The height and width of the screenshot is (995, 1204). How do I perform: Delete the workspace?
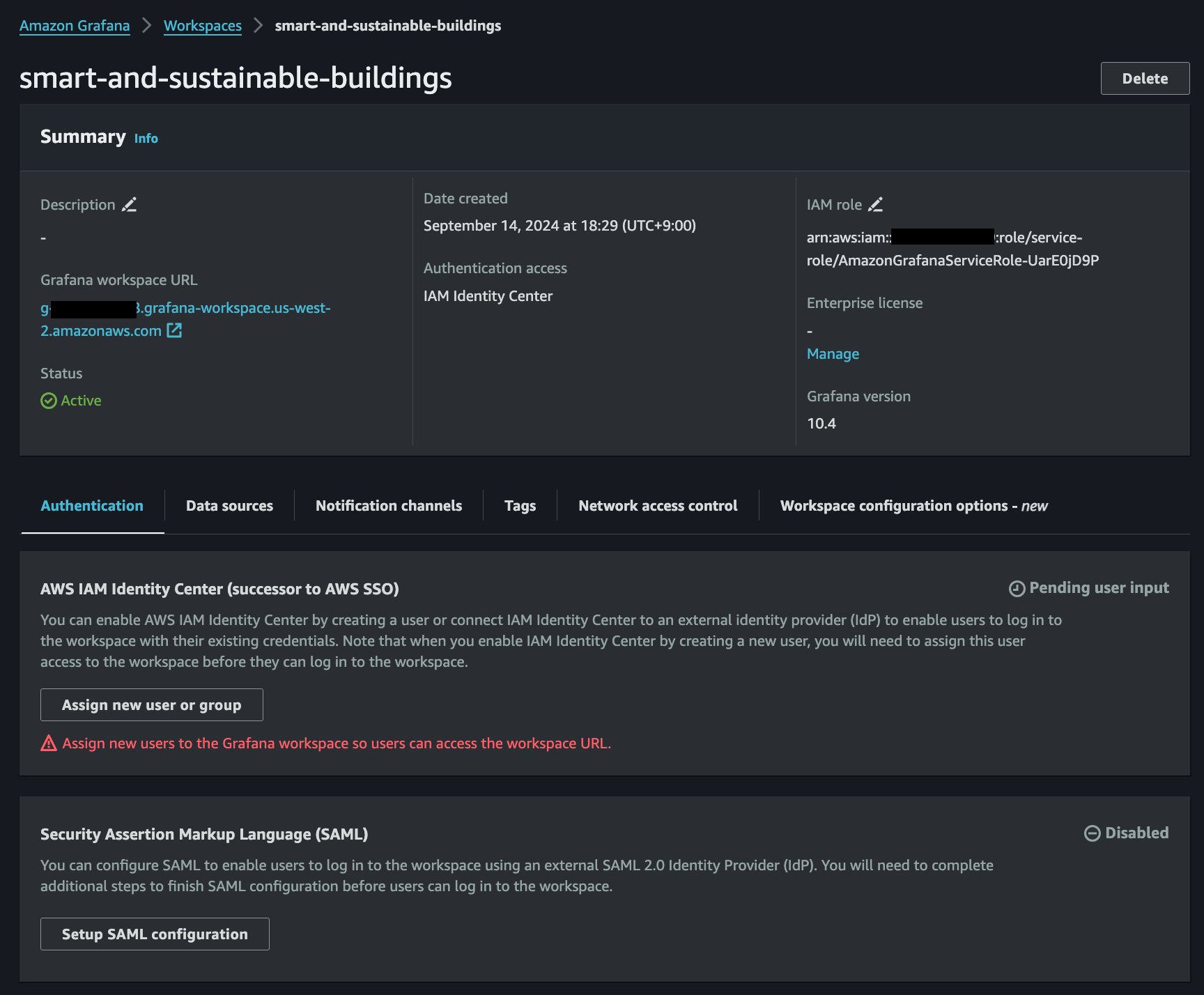coord(1145,79)
